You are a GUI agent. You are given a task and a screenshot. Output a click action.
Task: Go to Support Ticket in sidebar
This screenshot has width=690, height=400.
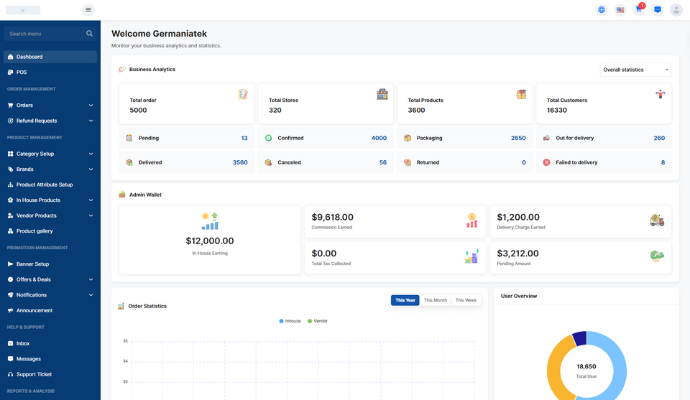pos(33,374)
